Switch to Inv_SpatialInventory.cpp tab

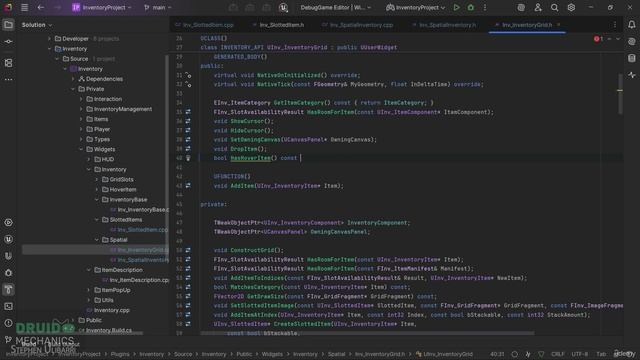(x=358, y=25)
